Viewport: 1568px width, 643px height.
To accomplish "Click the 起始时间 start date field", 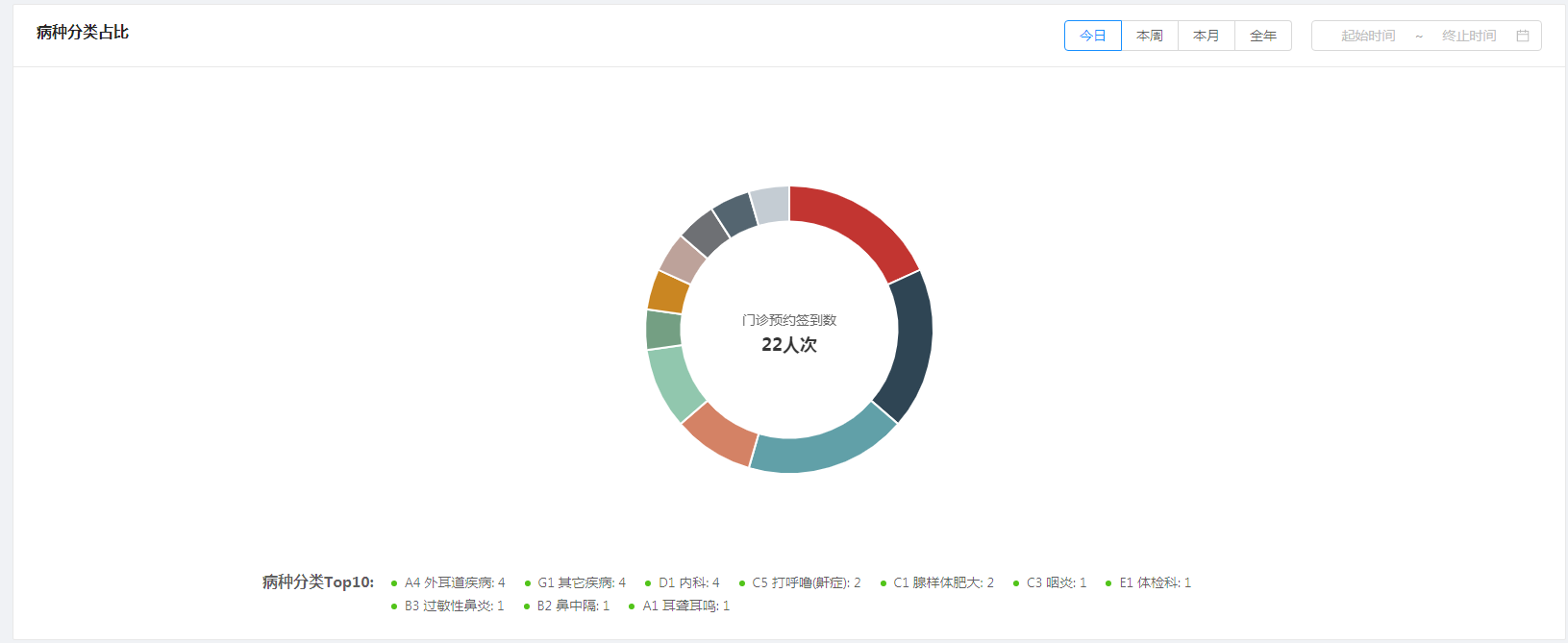I will (x=1368, y=36).
